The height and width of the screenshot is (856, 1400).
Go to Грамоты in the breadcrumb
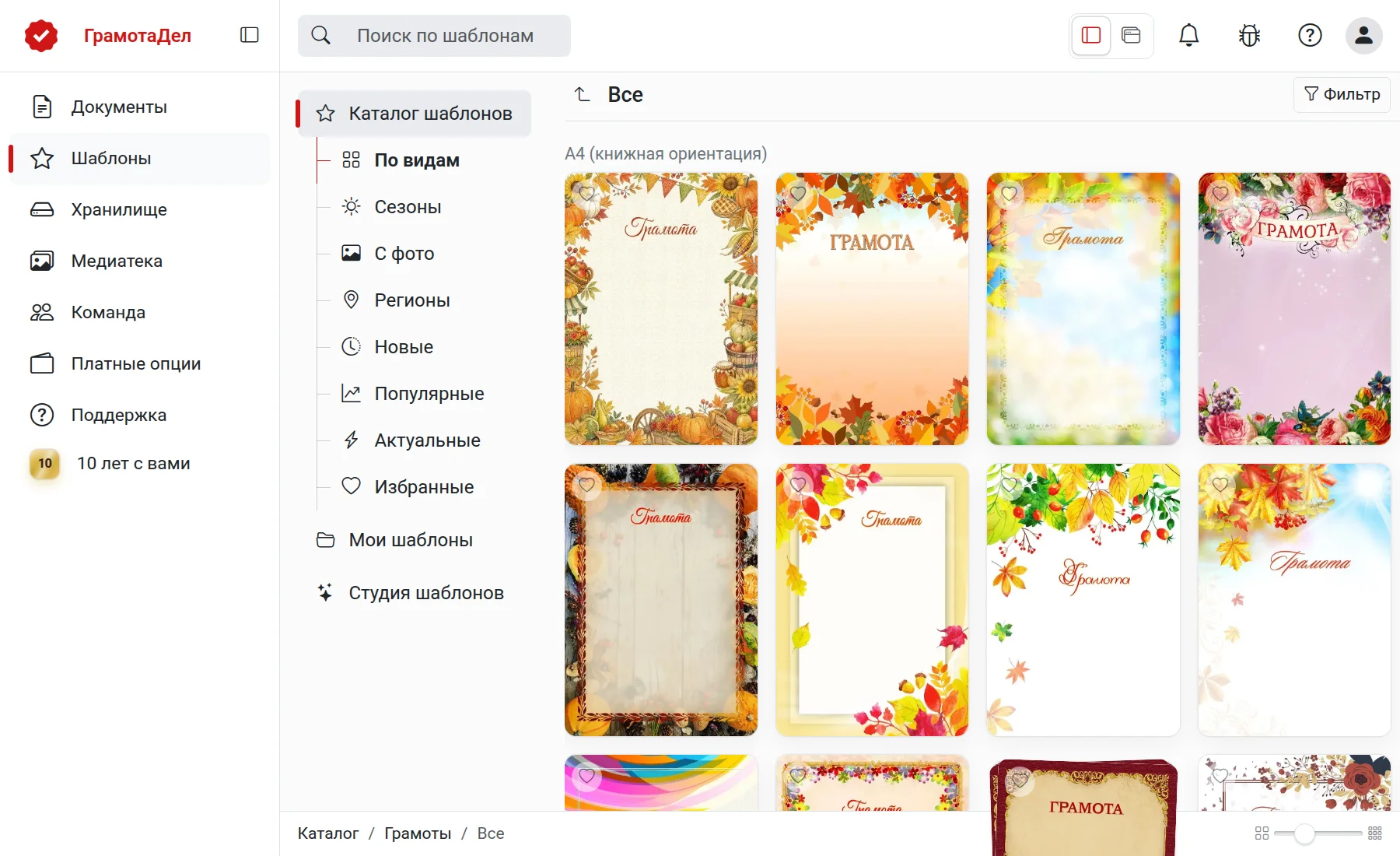click(418, 833)
